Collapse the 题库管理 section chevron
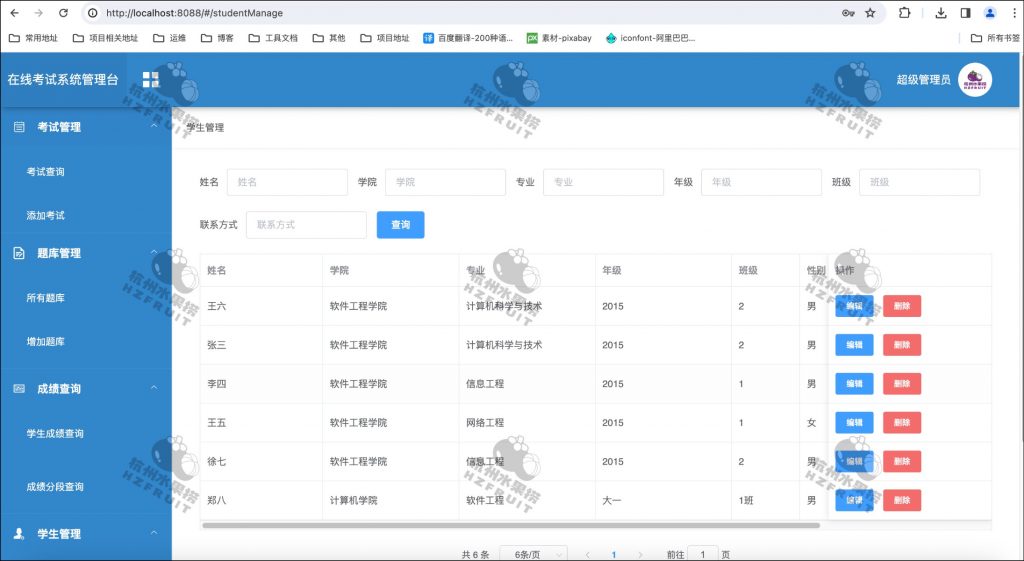Viewport: 1024px width, 561px height. pos(154,252)
